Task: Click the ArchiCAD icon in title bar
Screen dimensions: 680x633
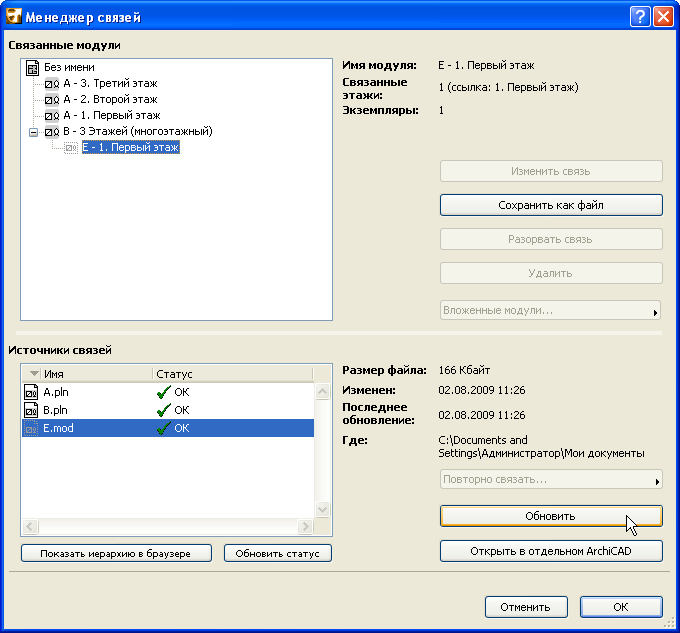Action: (x=14, y=16)
